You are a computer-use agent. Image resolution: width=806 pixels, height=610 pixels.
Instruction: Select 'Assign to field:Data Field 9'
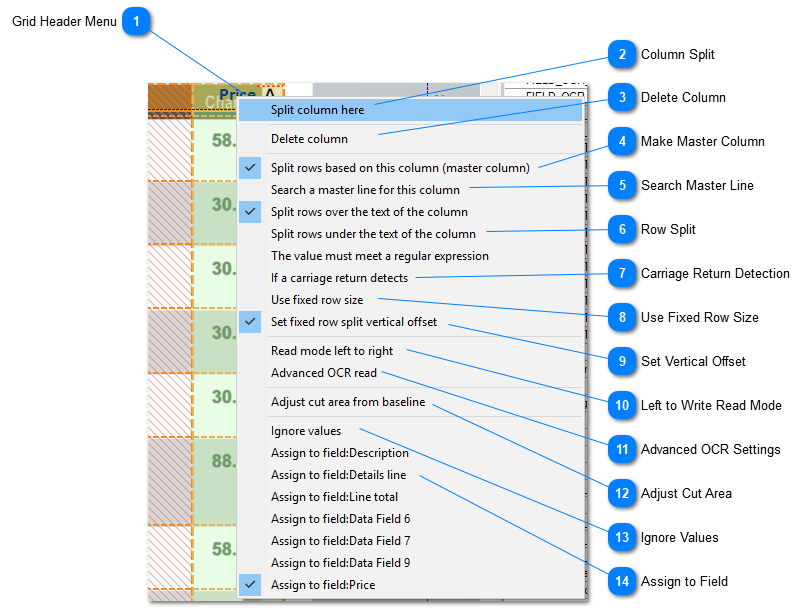[x=410, y=563]
